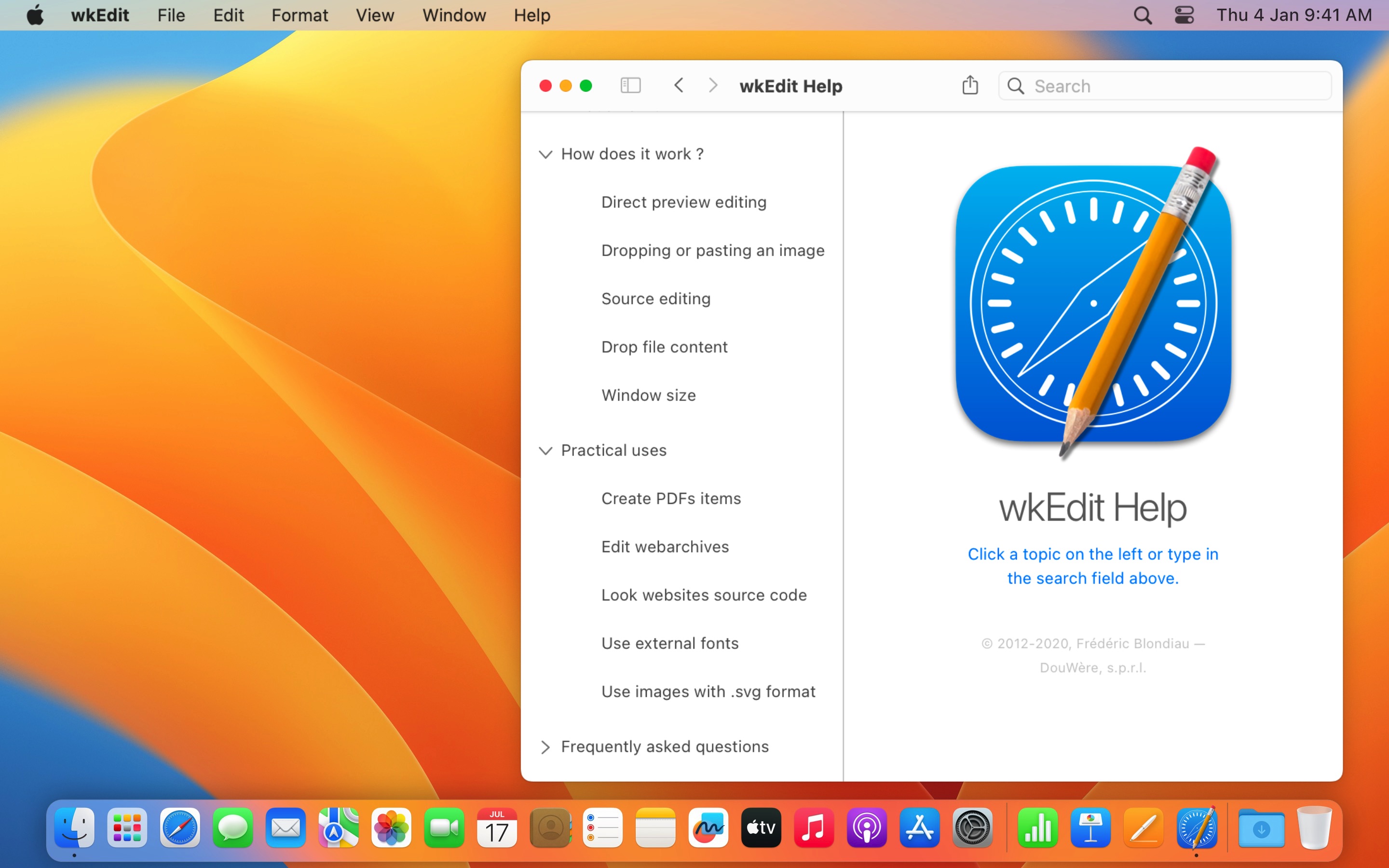Launch Safari from the Dock
Screen dimensions: 1389x868
(180, 828)
